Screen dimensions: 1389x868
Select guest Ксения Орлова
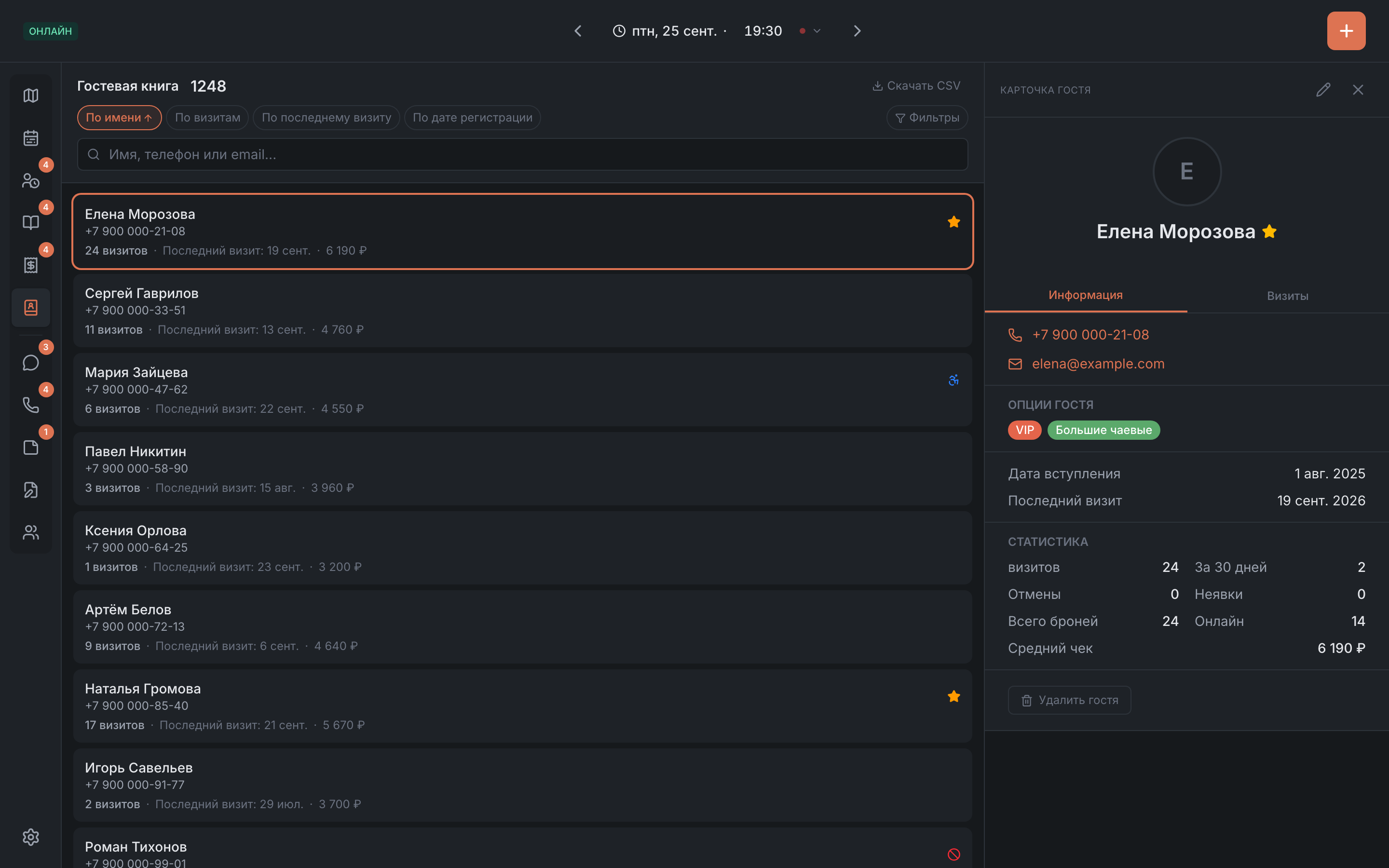coord(522,548)
